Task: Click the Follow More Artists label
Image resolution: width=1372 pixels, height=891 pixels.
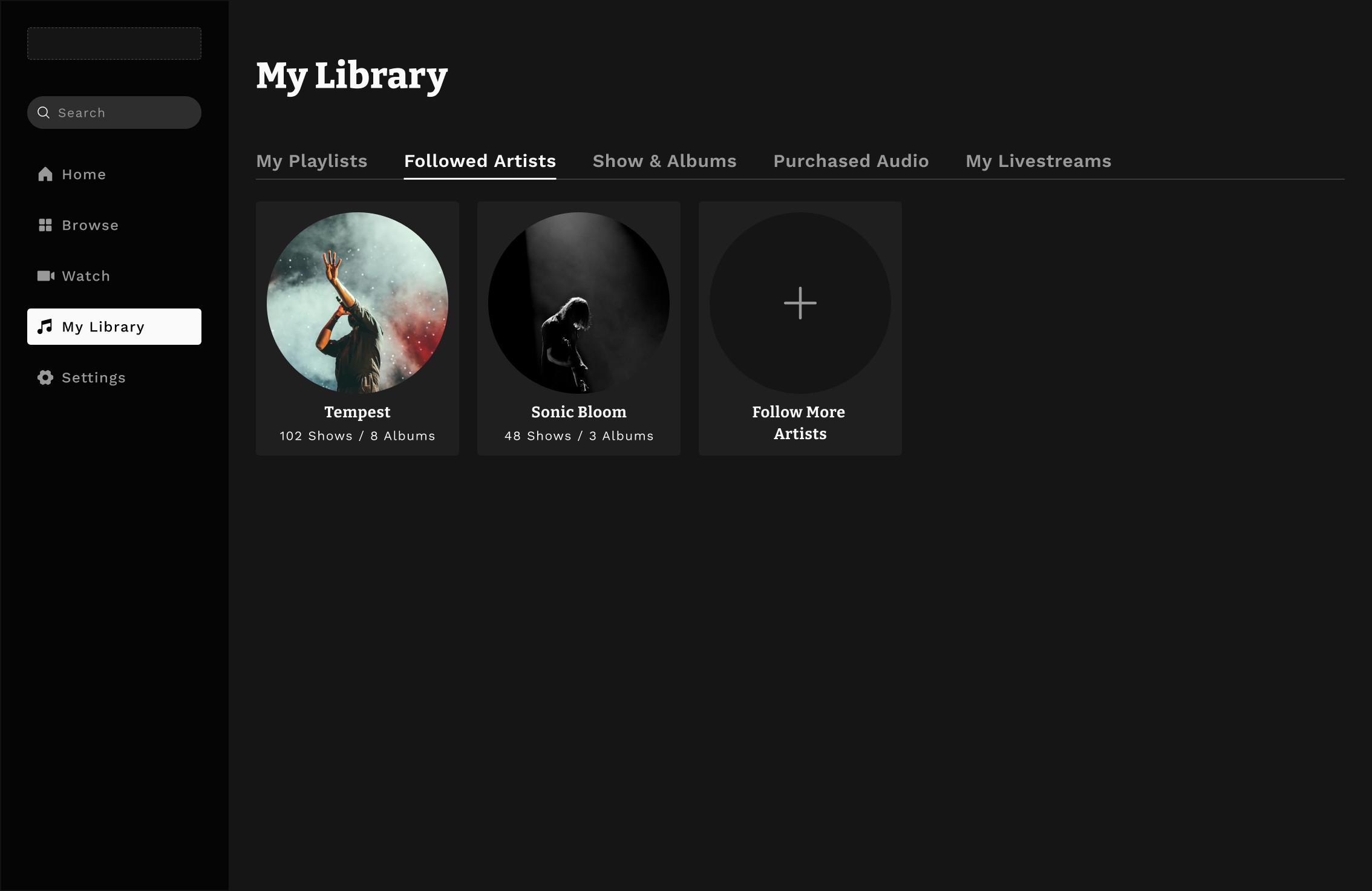Action: pos(800,423)
